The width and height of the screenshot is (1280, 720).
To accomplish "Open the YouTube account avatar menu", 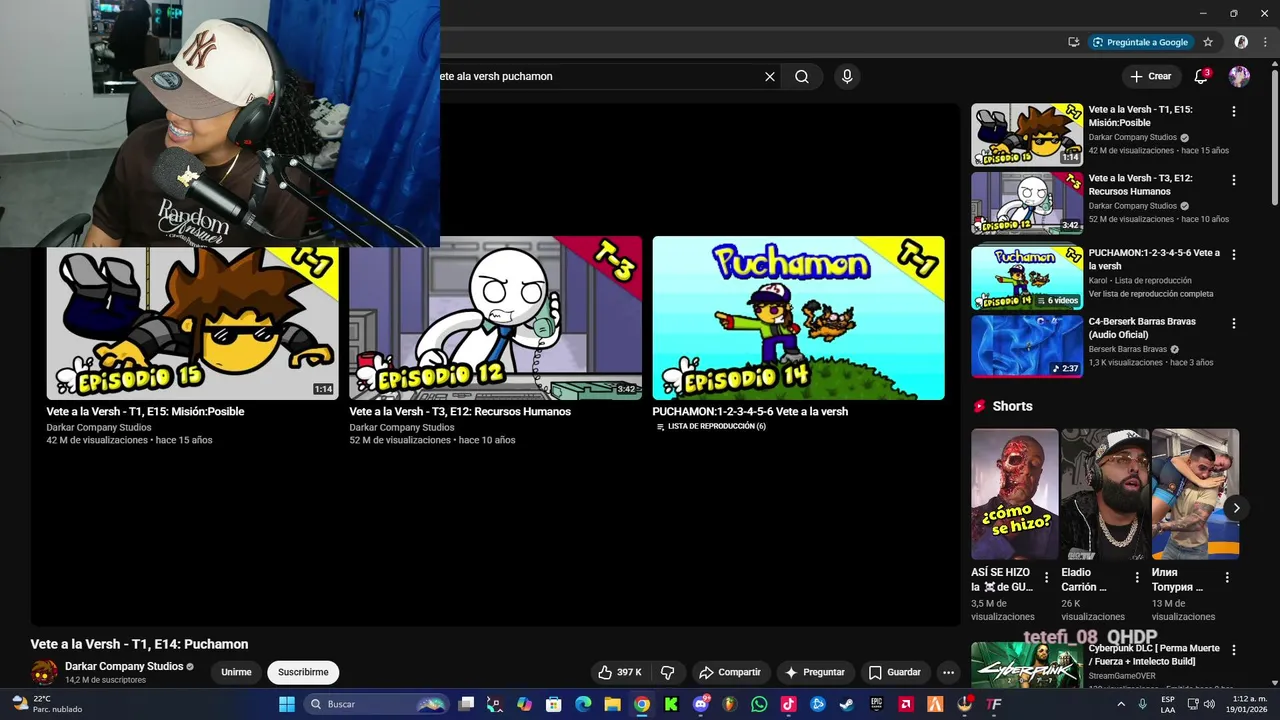I will [x=1239, y=76].
